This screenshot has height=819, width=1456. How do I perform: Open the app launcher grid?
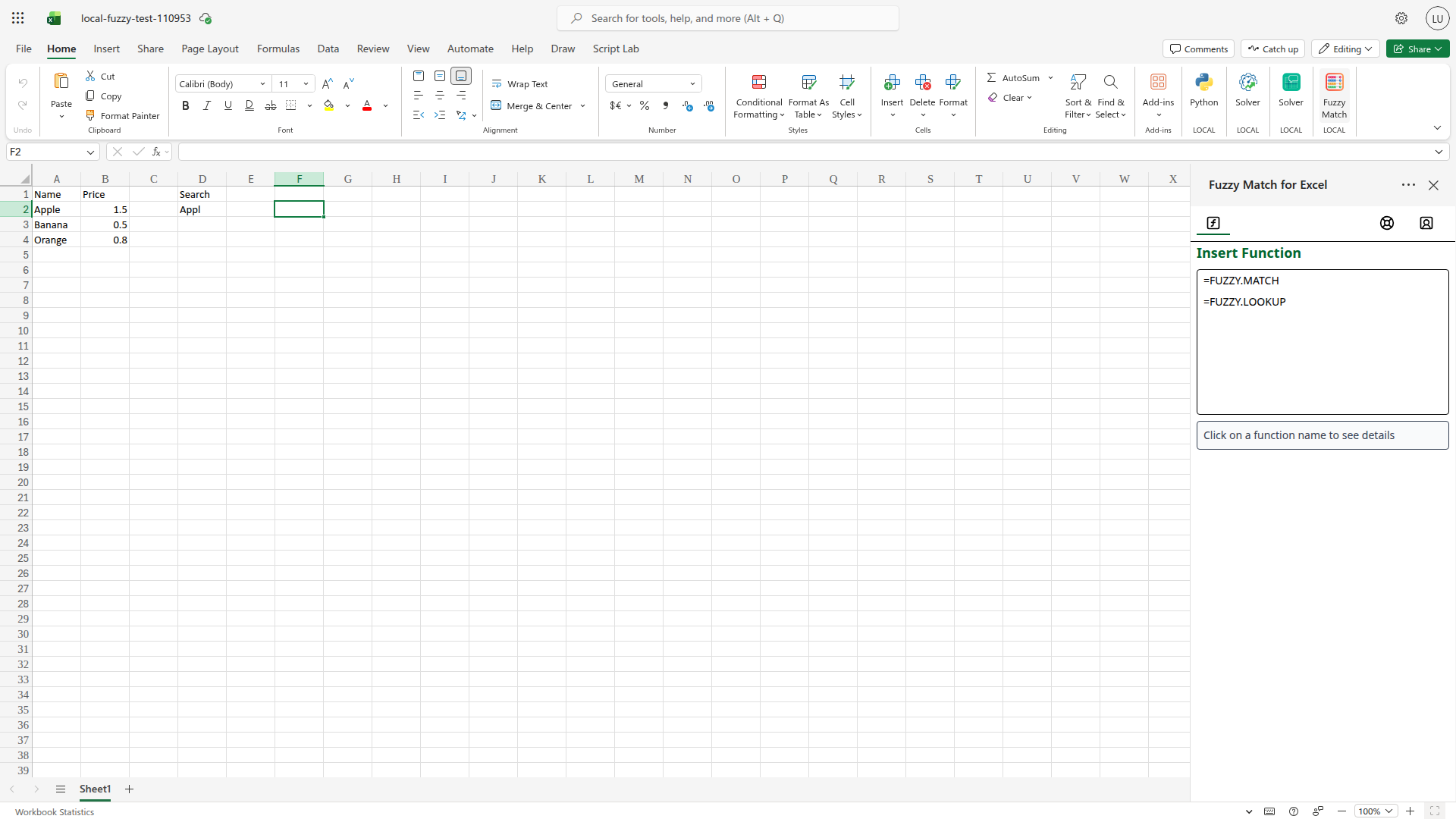[x=18, y=18]
